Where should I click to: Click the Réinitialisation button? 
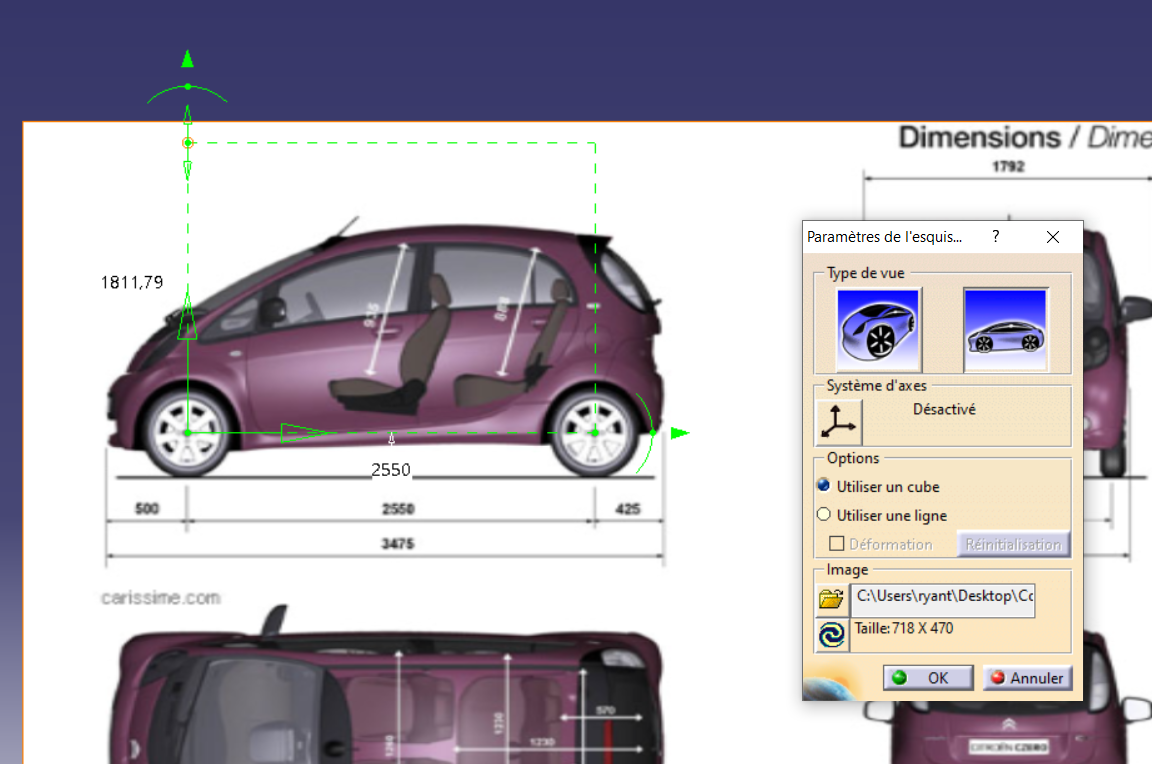pos(1012,544)
